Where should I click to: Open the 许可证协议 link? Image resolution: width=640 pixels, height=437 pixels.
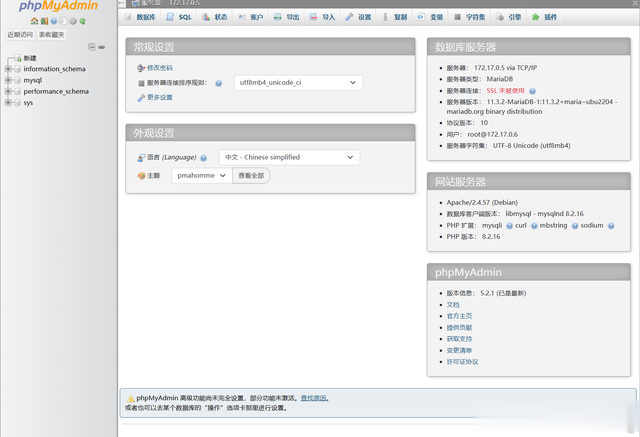coord(462,362)
